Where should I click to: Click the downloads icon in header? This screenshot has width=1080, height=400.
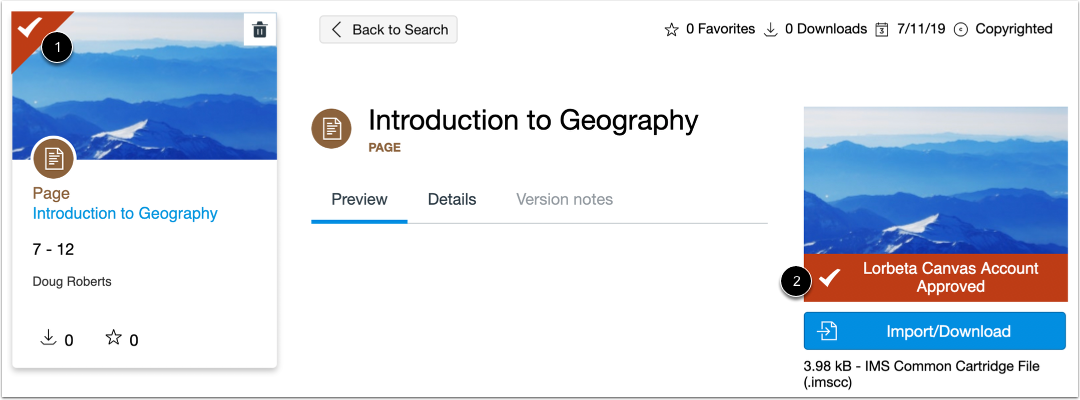pos(770,29)
